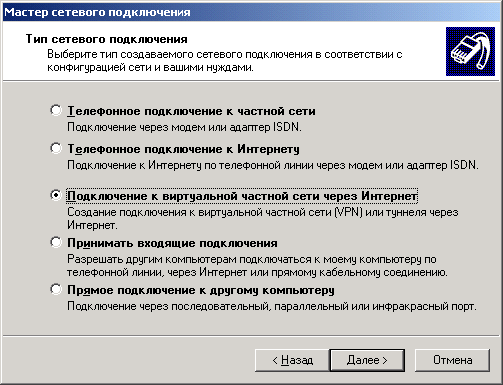Image resolution: width=503 pixels, height=385 pixels.
Task: Select the VPN connection radio circle
Action: pyautogui.click(x=56, y=195)
